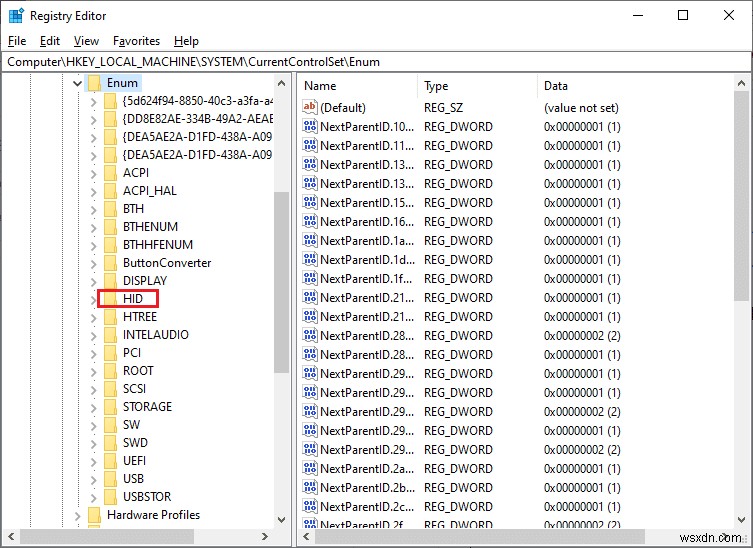Select the HID folder icon

pos(110,299)
